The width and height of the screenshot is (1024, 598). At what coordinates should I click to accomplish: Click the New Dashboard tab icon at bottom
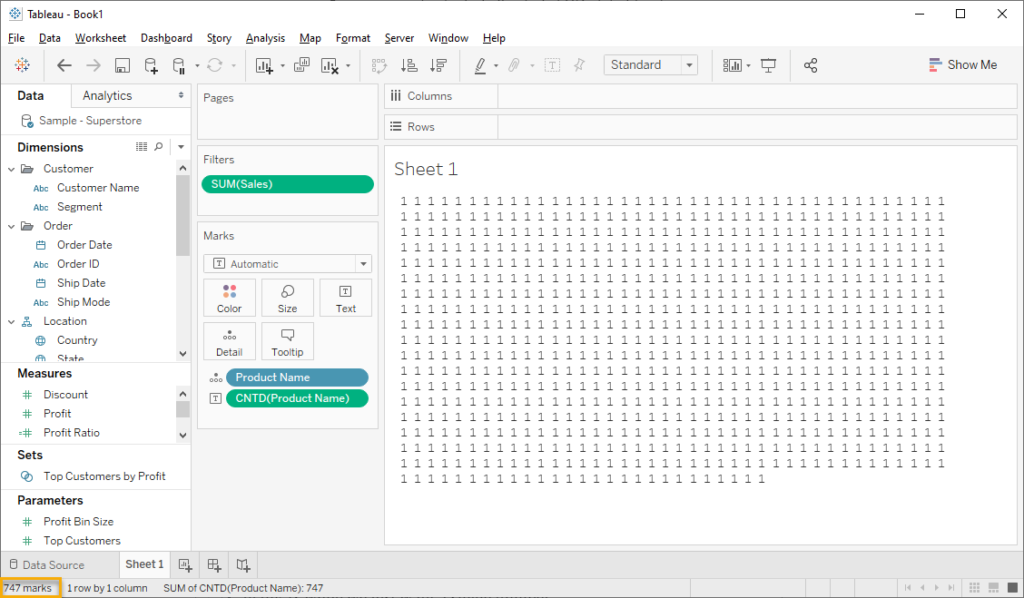click(214, 565)
